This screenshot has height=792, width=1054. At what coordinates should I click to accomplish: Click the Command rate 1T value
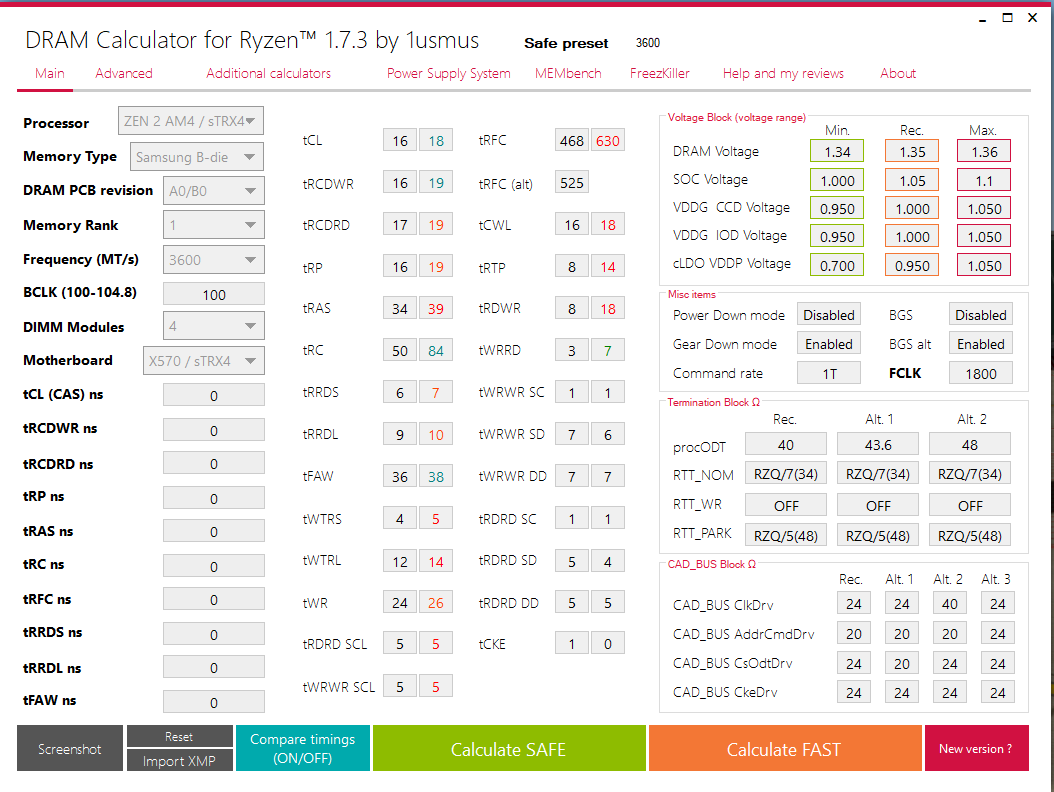(x=829, y=373)
